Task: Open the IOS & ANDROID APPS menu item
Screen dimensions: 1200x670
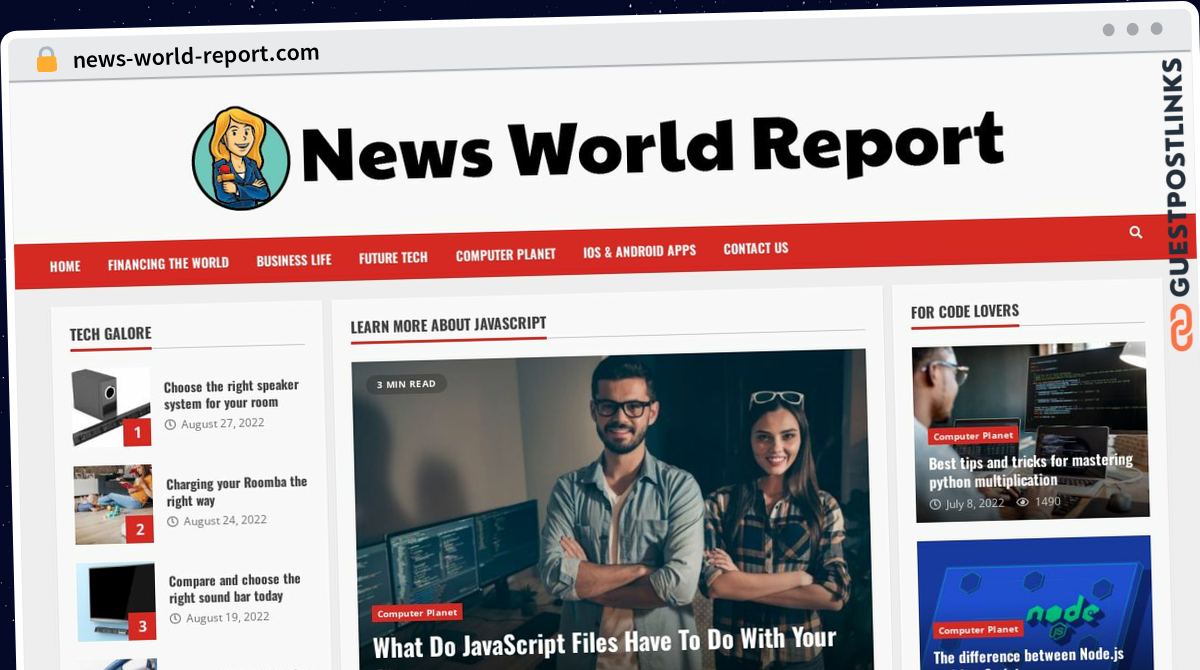Action: point(640,251)
